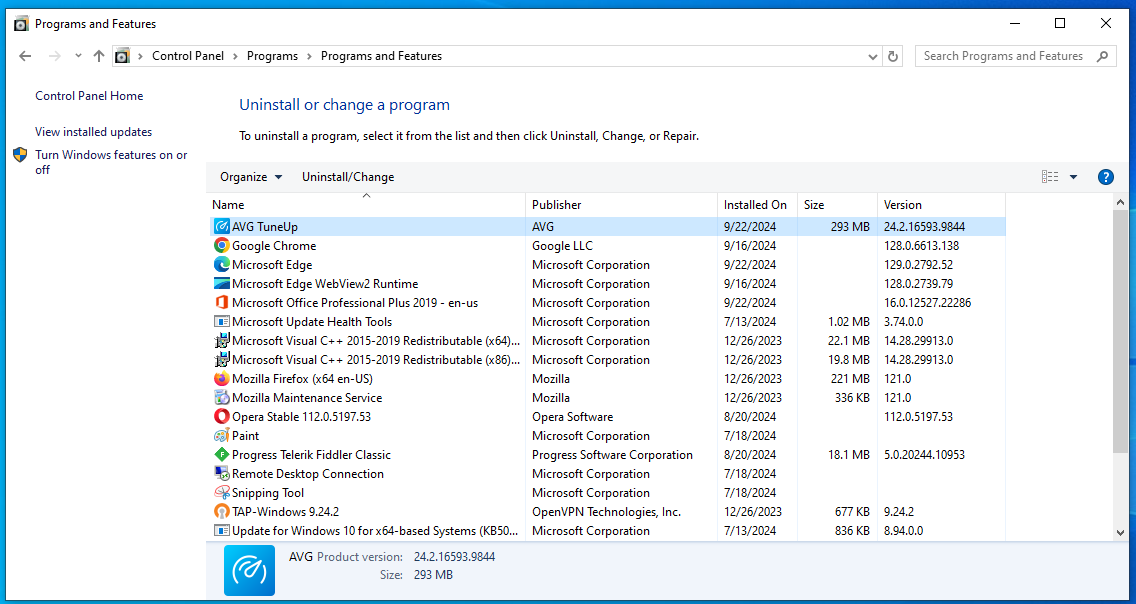Open the recent locations dropdown arrow
This screenshot has height=604, width=1136.
78,56
